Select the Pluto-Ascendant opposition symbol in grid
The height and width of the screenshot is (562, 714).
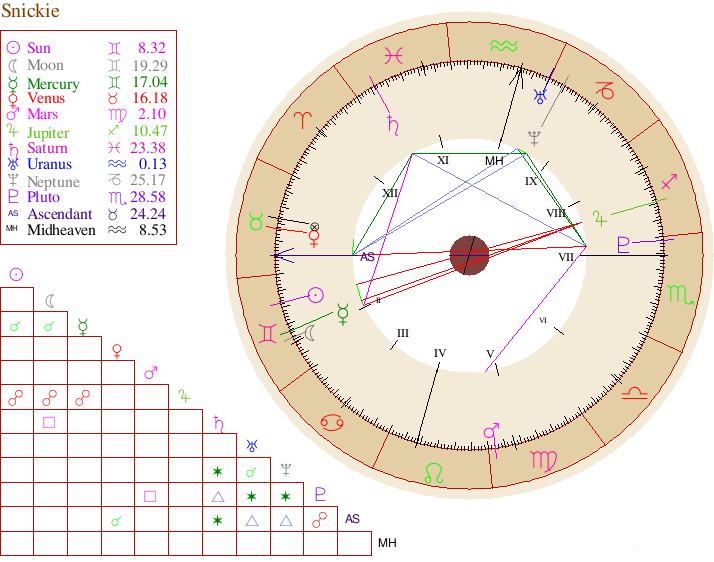pos(320,520)
